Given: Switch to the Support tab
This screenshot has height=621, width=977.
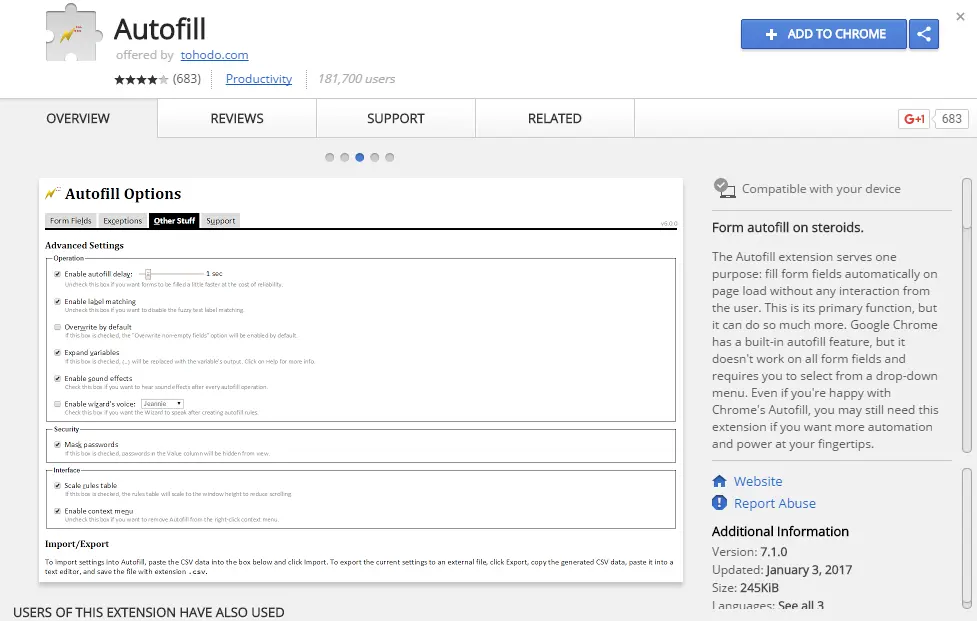Looking at the screenshot, I should 396,118.
